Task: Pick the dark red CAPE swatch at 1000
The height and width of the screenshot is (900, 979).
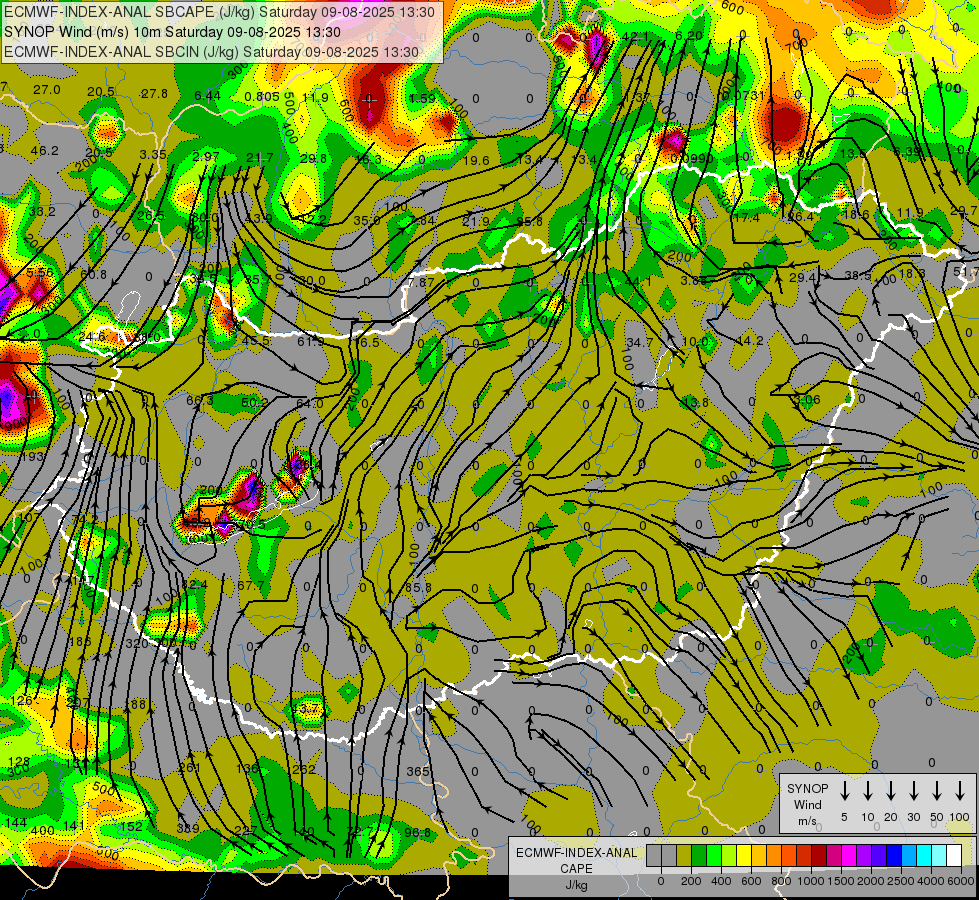Action: point(819,856)
